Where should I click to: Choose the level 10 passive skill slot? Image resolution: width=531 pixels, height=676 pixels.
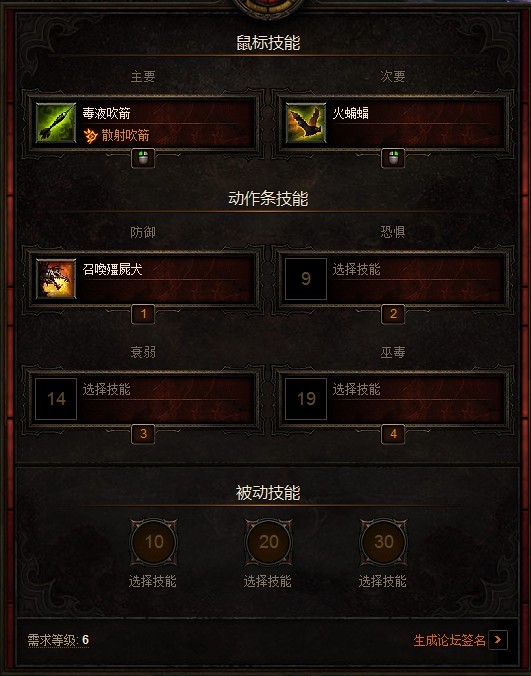pyautogui.click(x=154, y=542)
